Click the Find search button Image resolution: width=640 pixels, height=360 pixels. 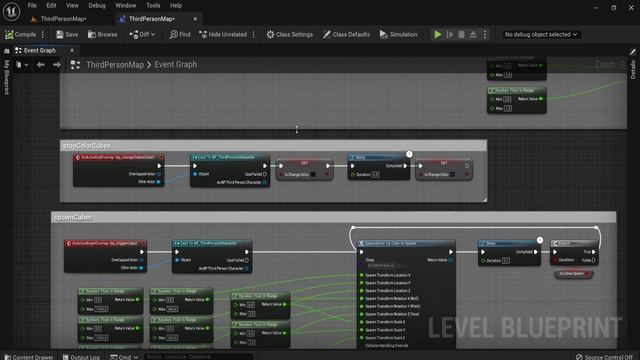(180, 35)
